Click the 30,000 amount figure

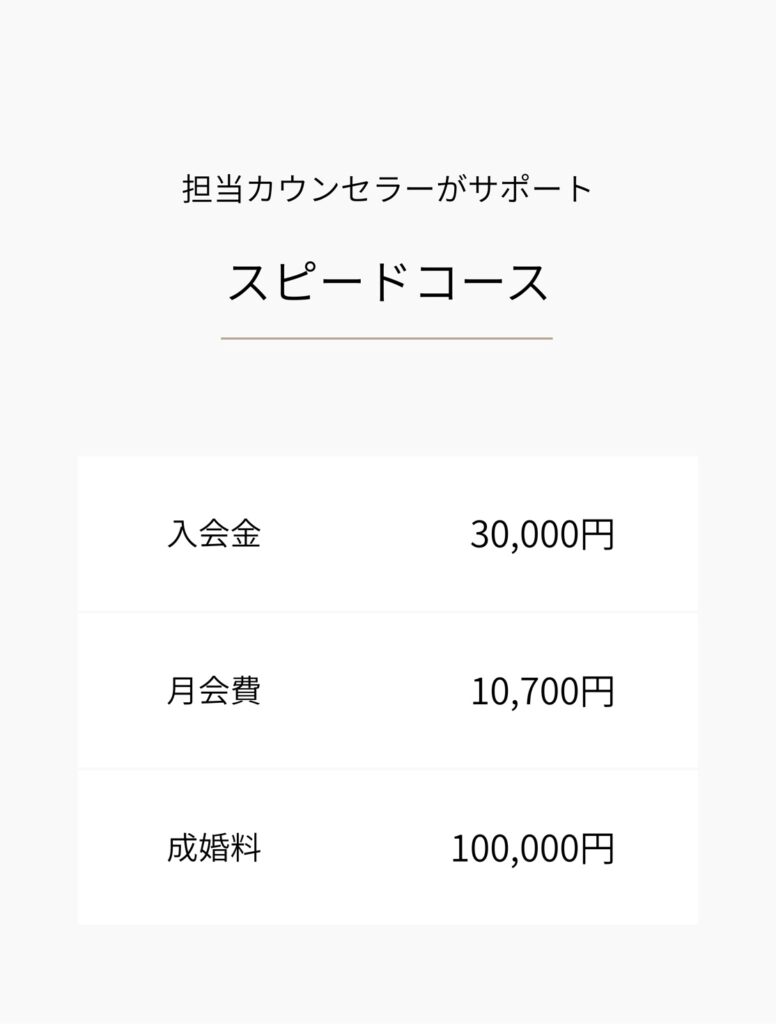point(525,534)
